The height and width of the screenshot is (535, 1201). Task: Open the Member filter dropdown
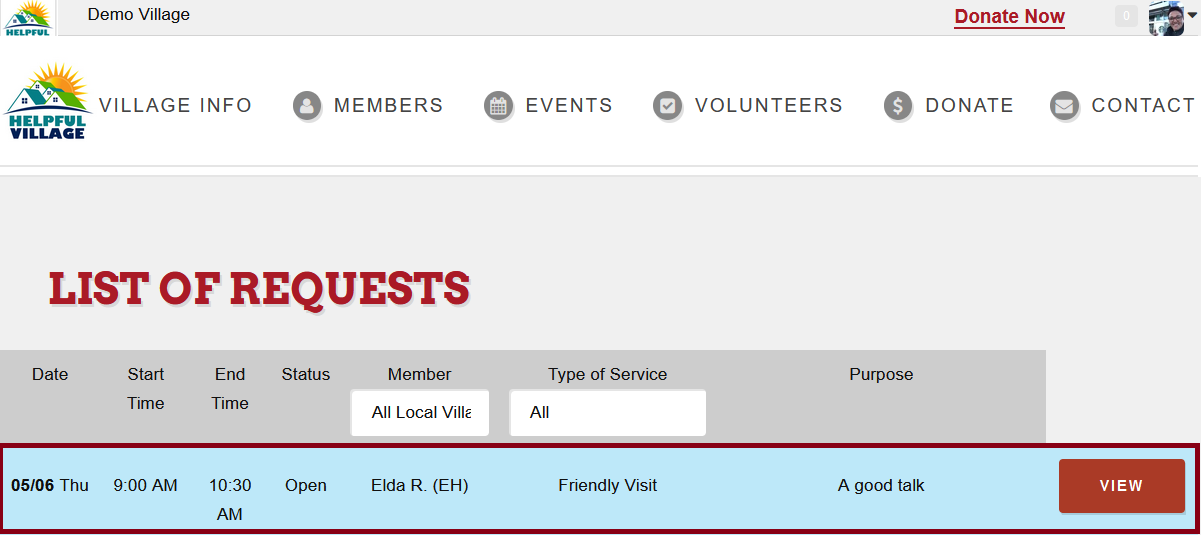coord(420,413)
